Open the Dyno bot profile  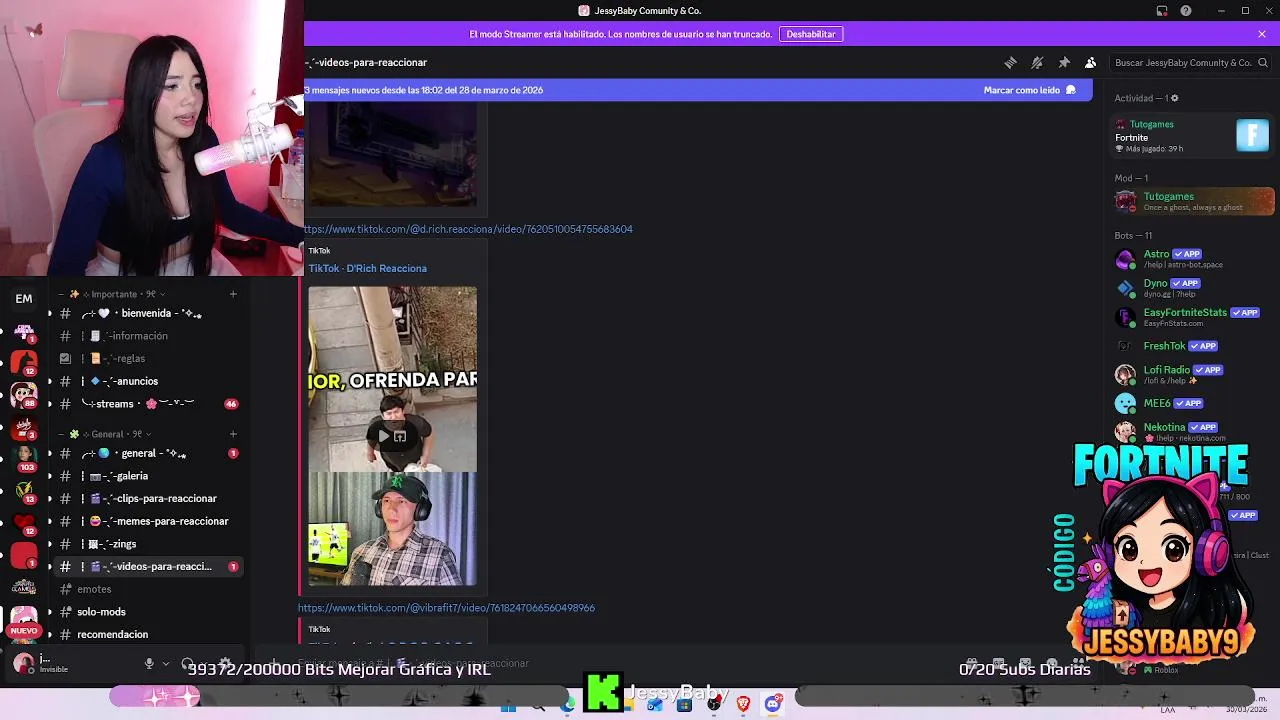pos(1190,288)
